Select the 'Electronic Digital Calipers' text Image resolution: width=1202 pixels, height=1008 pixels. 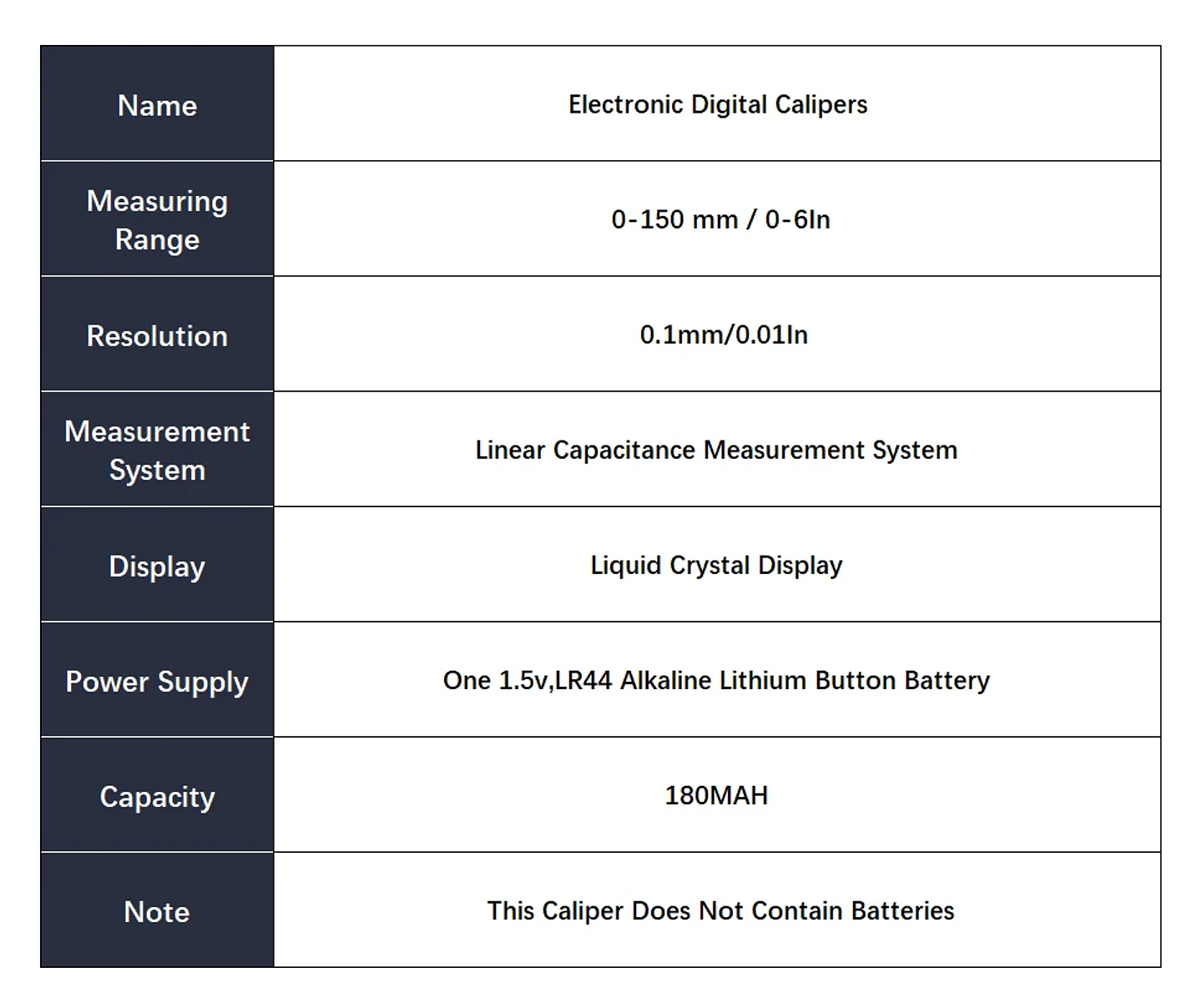point(718,104)
